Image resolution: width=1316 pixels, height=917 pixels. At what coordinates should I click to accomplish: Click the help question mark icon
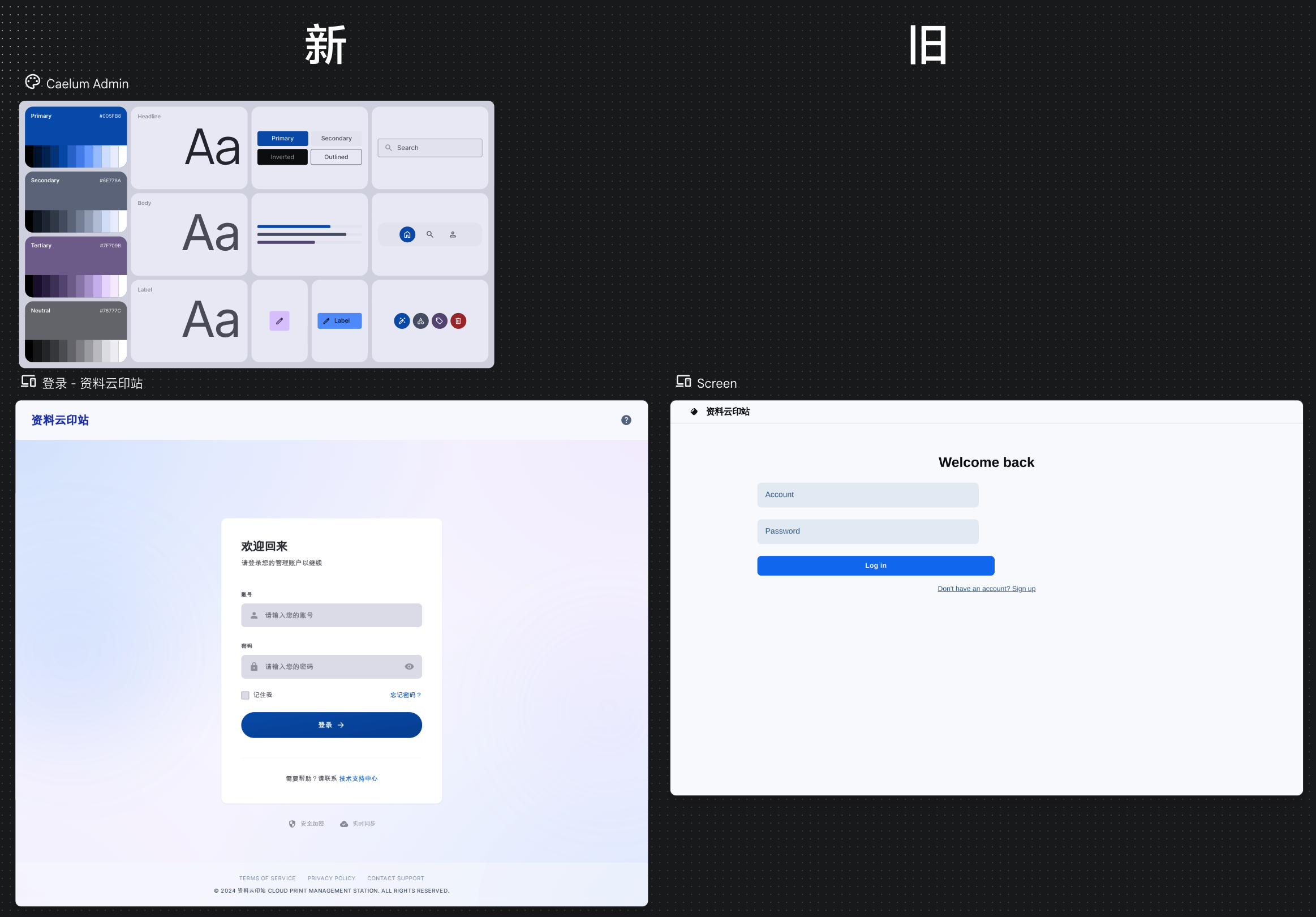coord(626,421)
